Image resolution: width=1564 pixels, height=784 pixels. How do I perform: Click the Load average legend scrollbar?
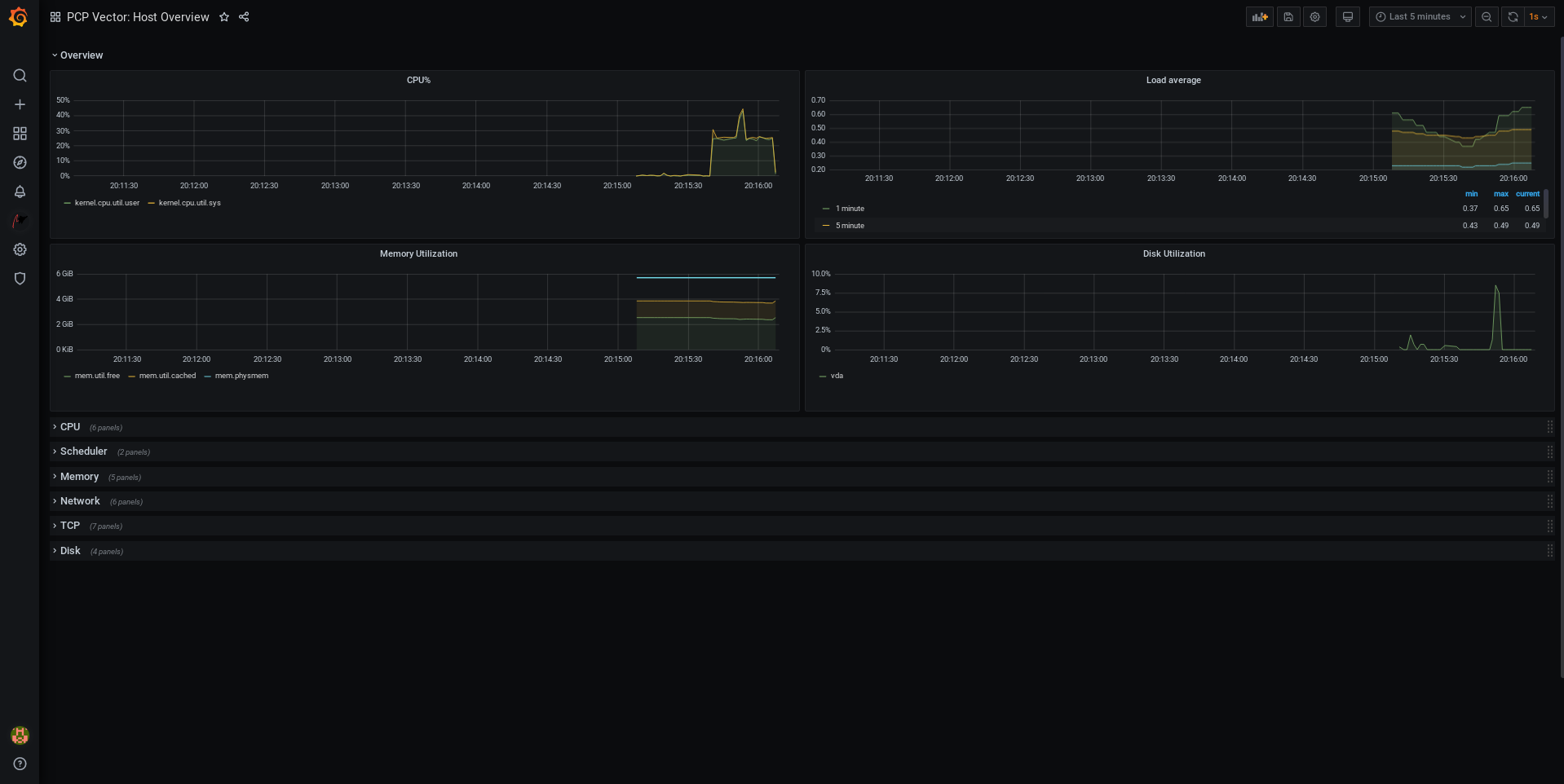click(x=1546, y=203)
